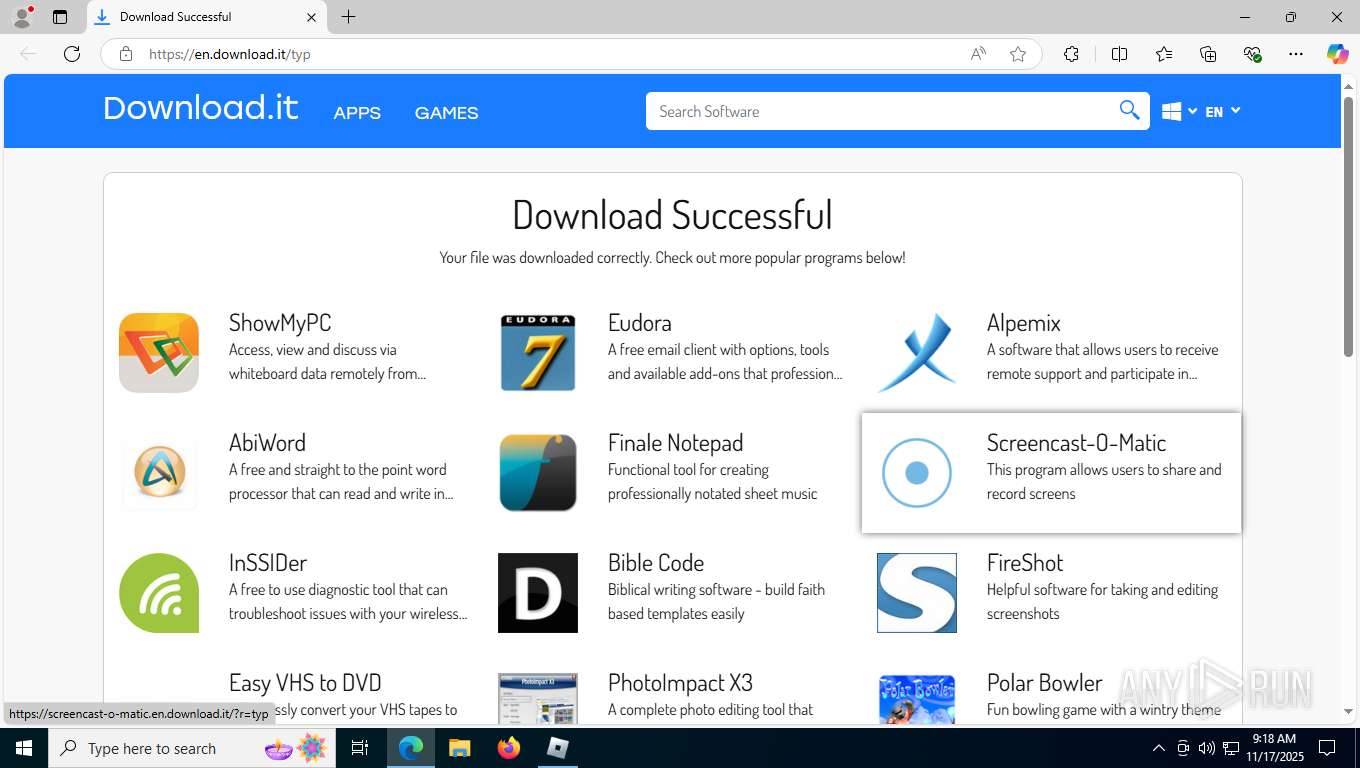Open Browser essentials heart icon
This screenshot has width=1360, height=768.
point(1252,54)
